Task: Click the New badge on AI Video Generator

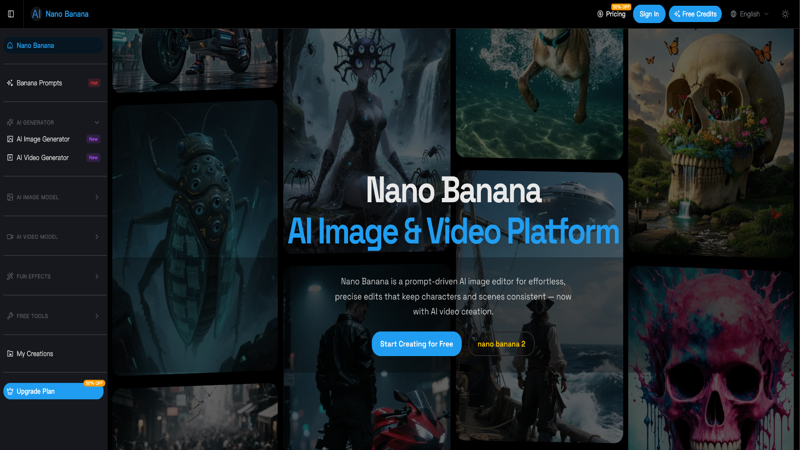Action: point(93,158)
